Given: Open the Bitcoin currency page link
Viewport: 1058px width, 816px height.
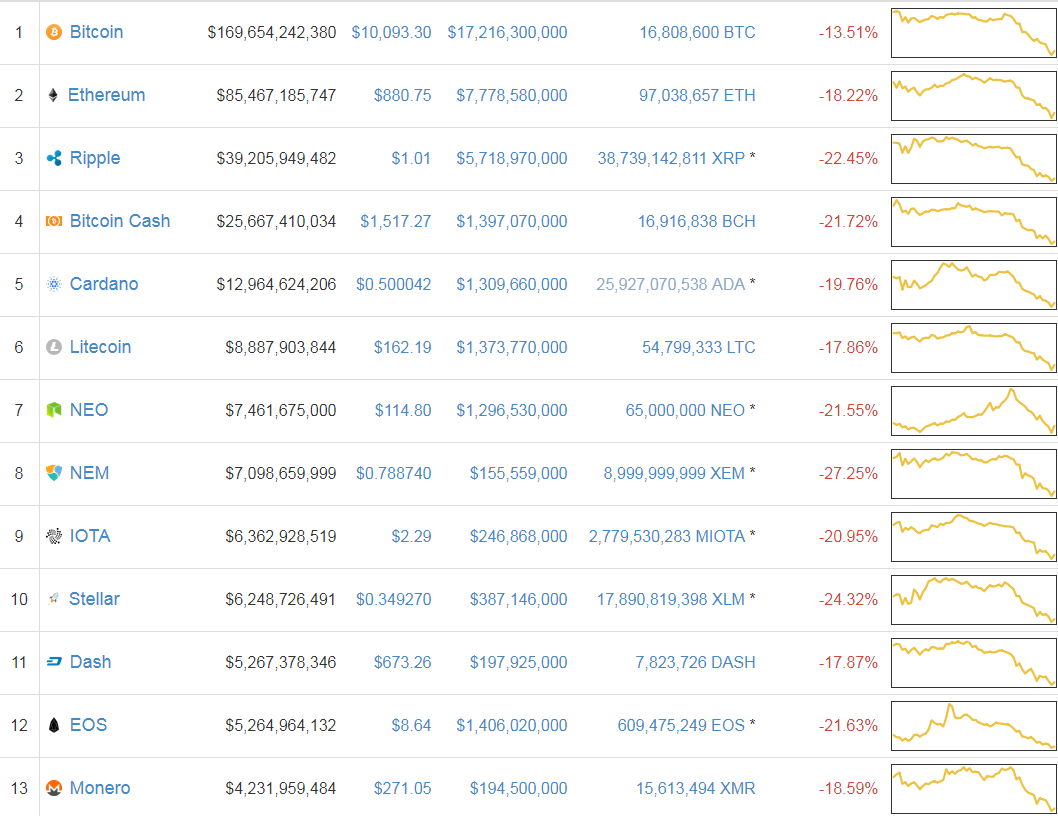Looking at the screenshot, I should [96, 32].
